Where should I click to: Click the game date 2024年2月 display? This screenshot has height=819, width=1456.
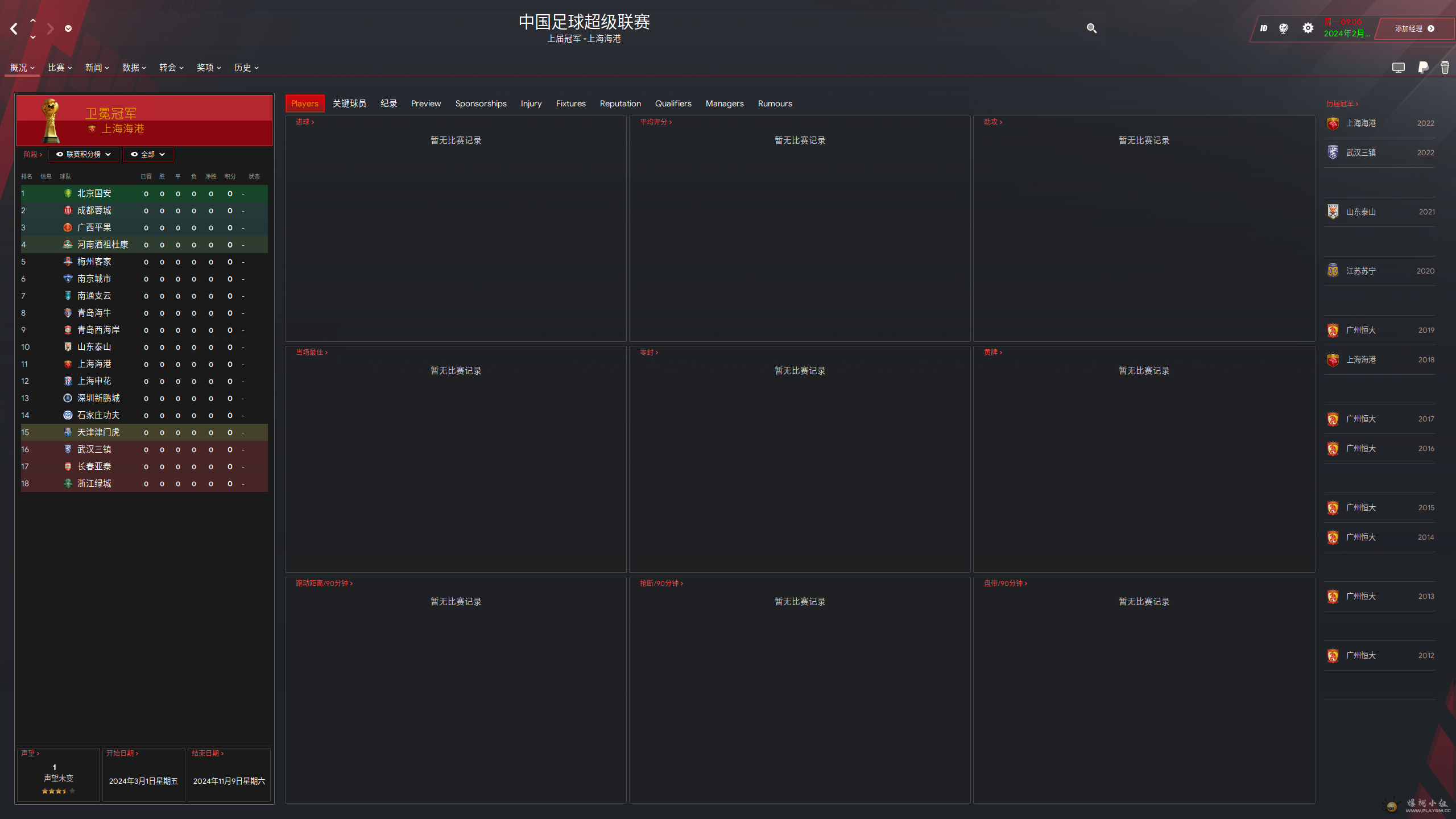(x=1346, y=34)
